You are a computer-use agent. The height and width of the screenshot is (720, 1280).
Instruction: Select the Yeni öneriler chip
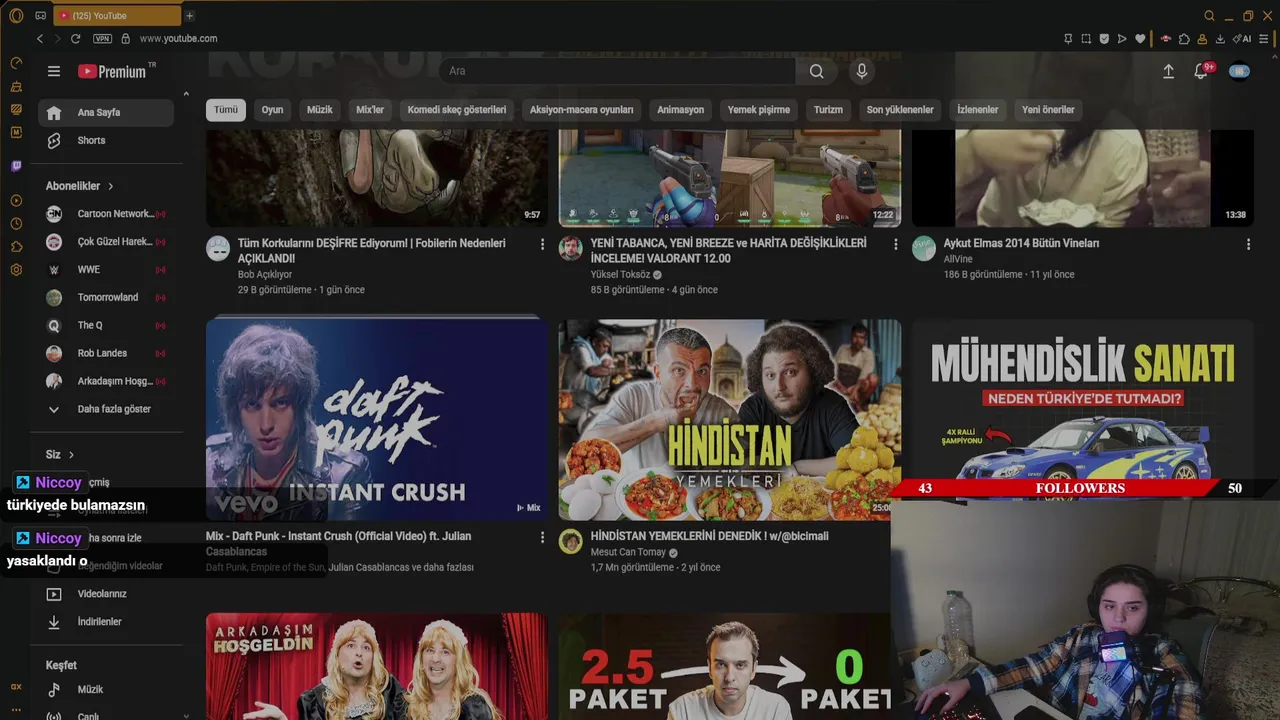pyautogui.click(x=1048, y=110)
